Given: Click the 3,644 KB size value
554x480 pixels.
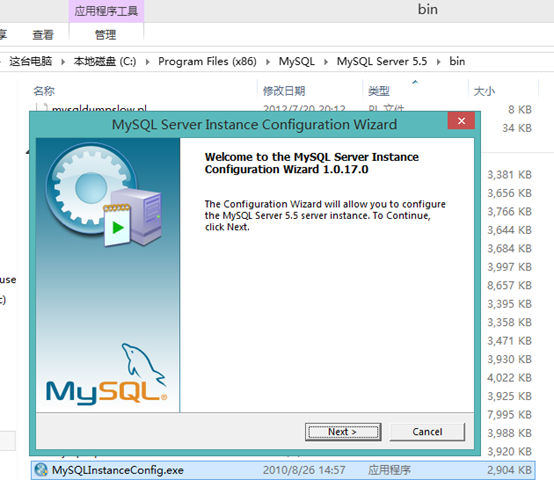Looking at the screenshot, I should click(x=509, y=230).
